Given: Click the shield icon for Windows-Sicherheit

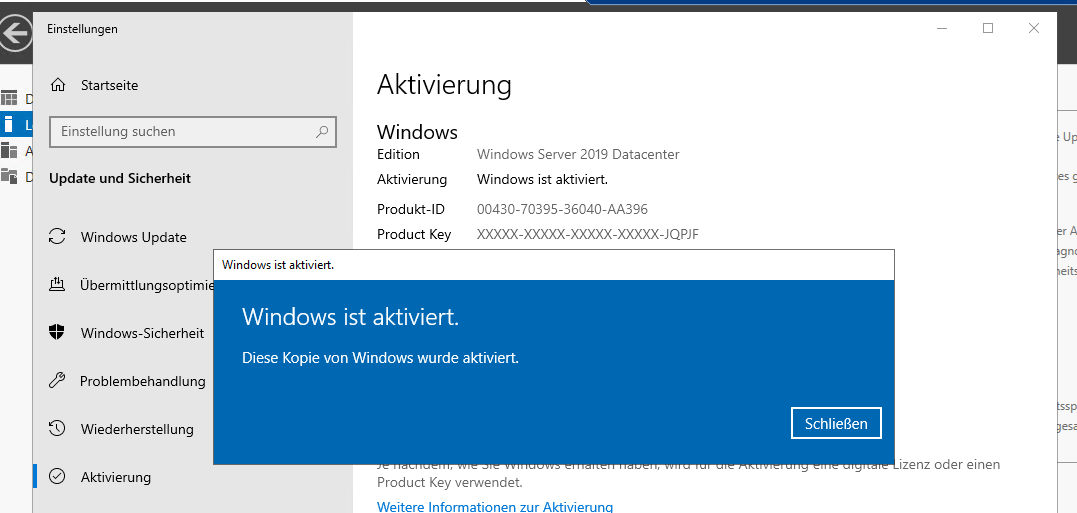Looking at the screenshot, I should [57, 332].
